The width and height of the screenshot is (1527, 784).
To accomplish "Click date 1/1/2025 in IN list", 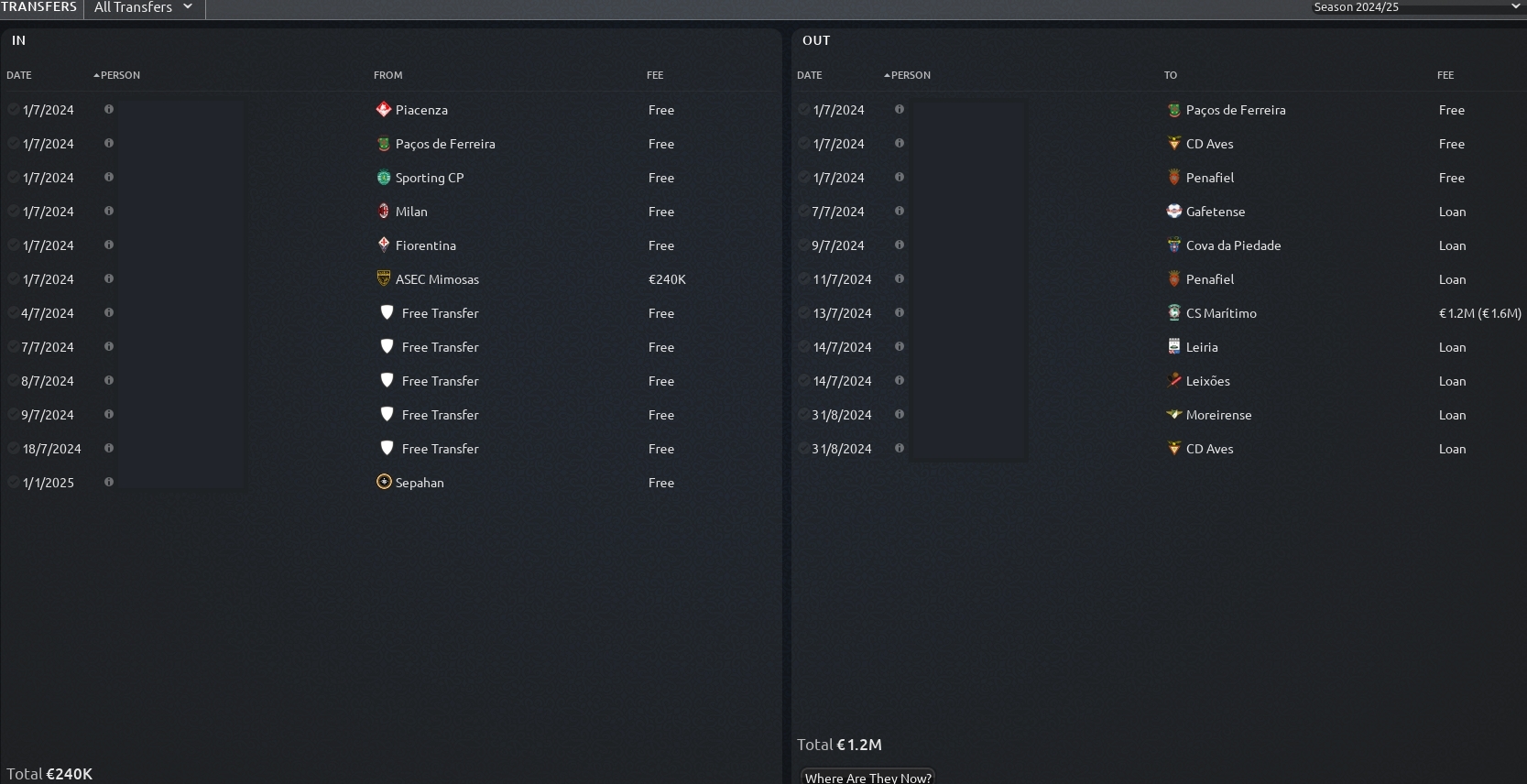I will pos(49,483).
